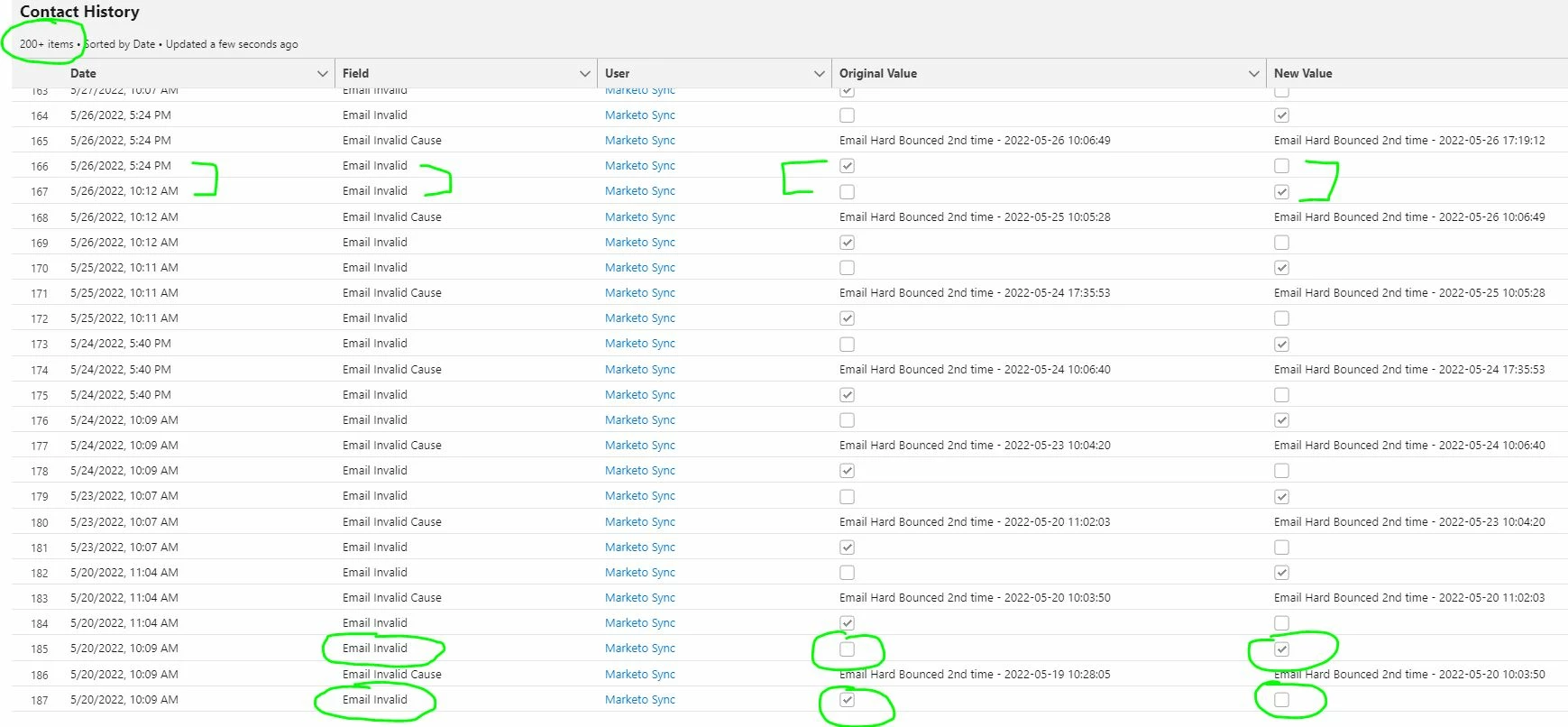Click row number 184
This screenshot has width=1568, height=727.
pos(40,623)
